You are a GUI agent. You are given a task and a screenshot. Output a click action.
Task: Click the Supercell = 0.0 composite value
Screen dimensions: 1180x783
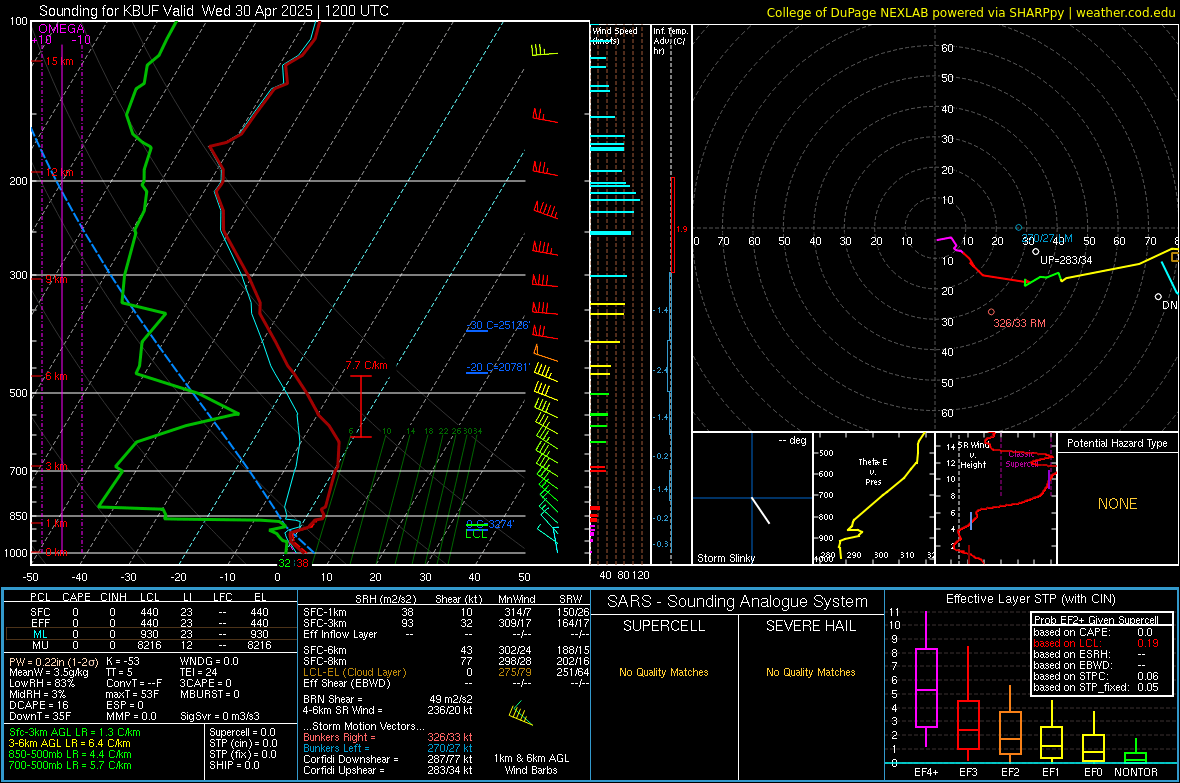click(x=242, y=732)
